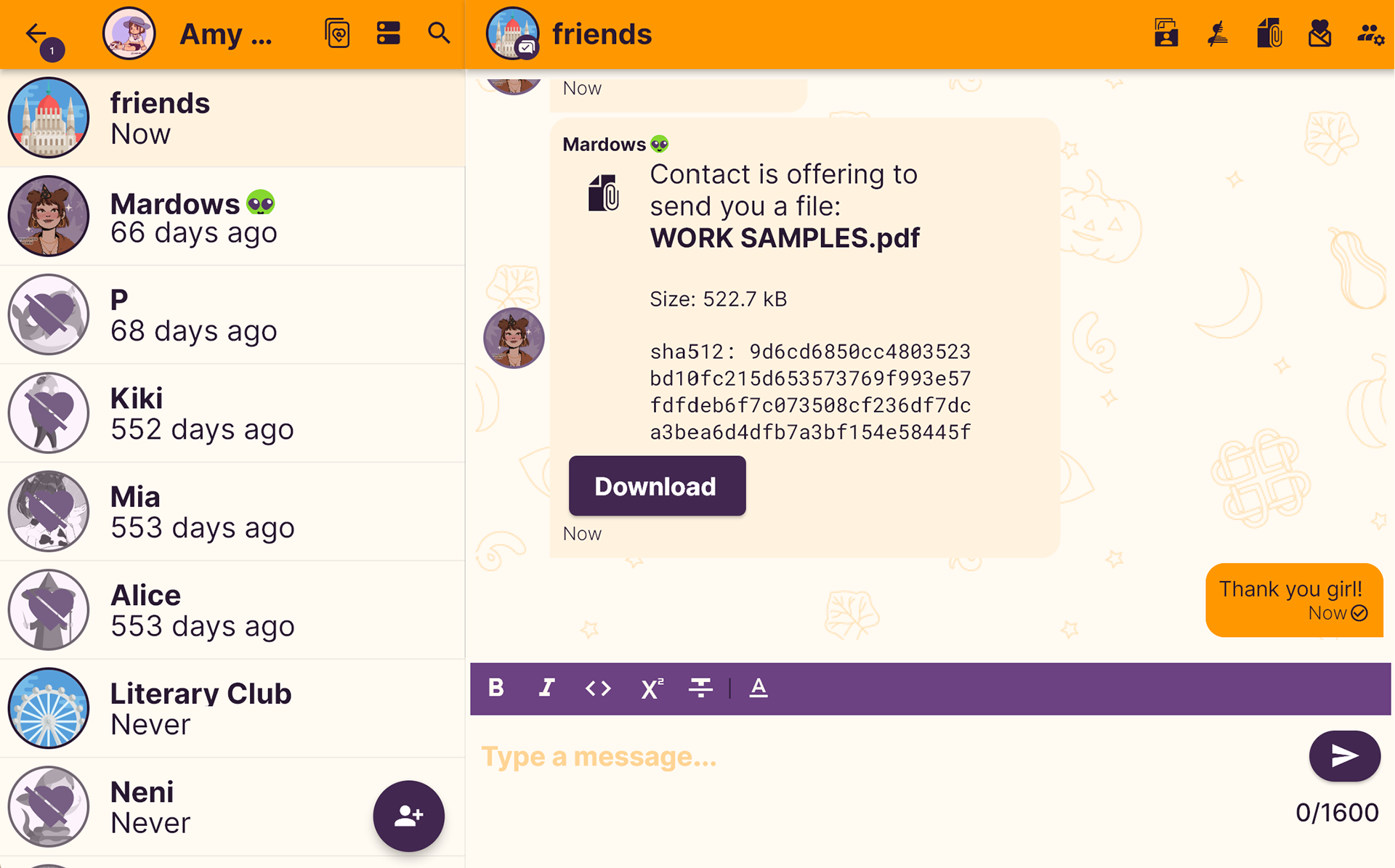Toggle bold text formatting
Image resolution: width=1395 pixels, height=868 pixels.
(x=496, y=688)
